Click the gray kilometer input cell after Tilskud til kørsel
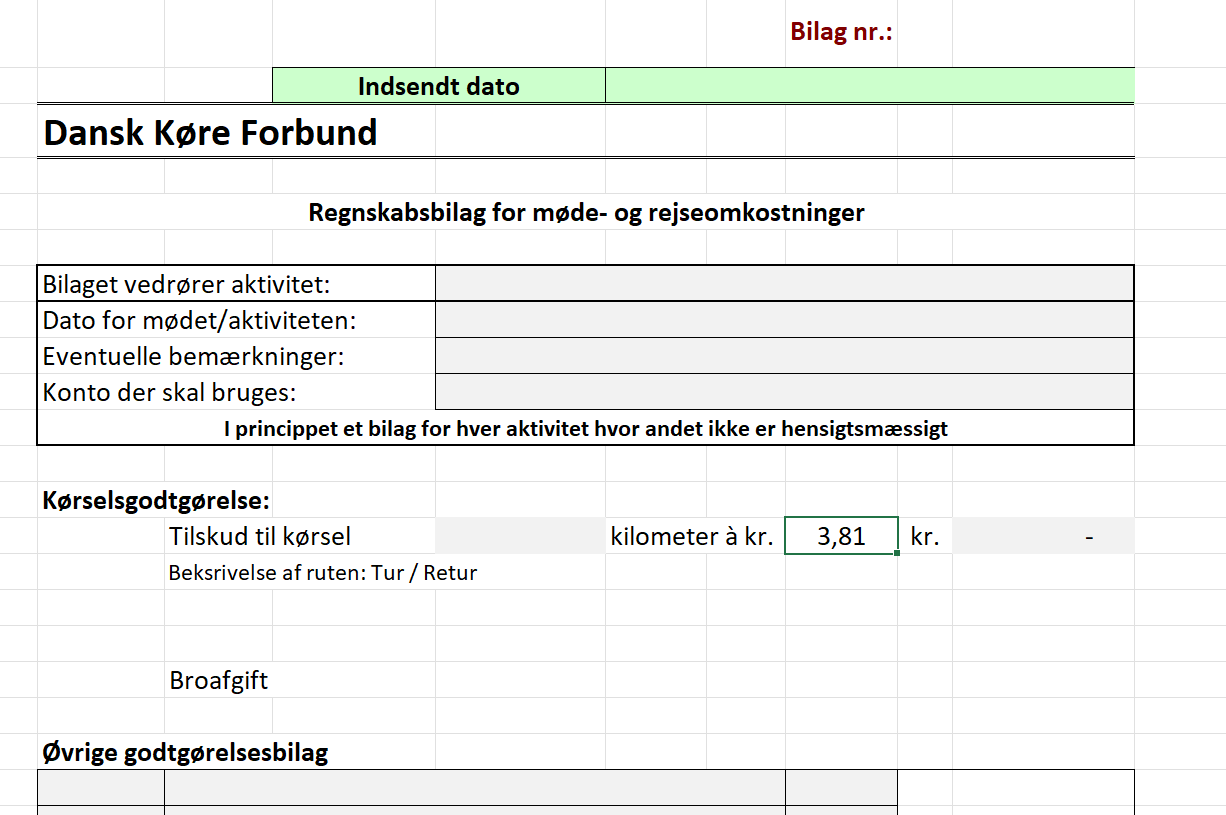The height and width of the screenshot is (815, 1226). 520,536
